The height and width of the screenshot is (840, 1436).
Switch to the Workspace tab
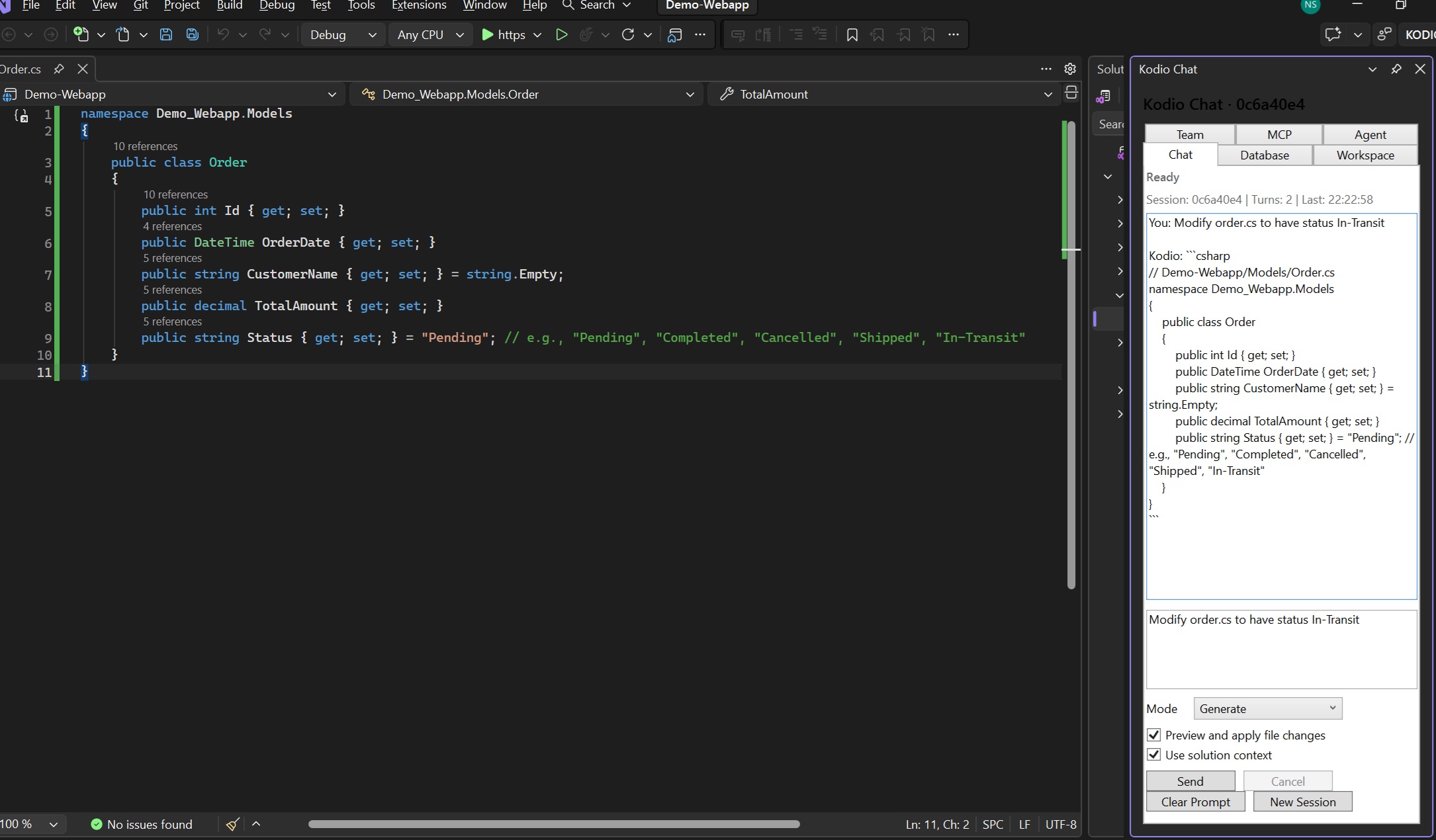1365,155
